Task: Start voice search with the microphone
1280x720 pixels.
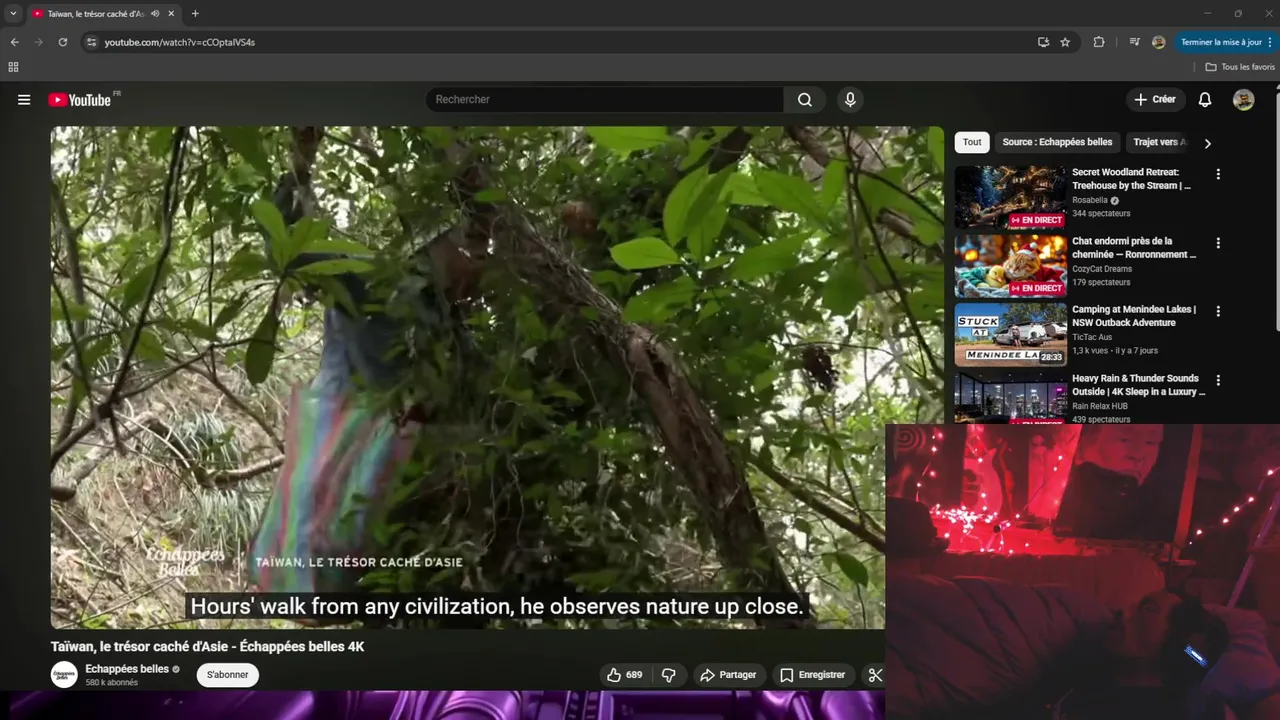Action: (x=850, y=100)
